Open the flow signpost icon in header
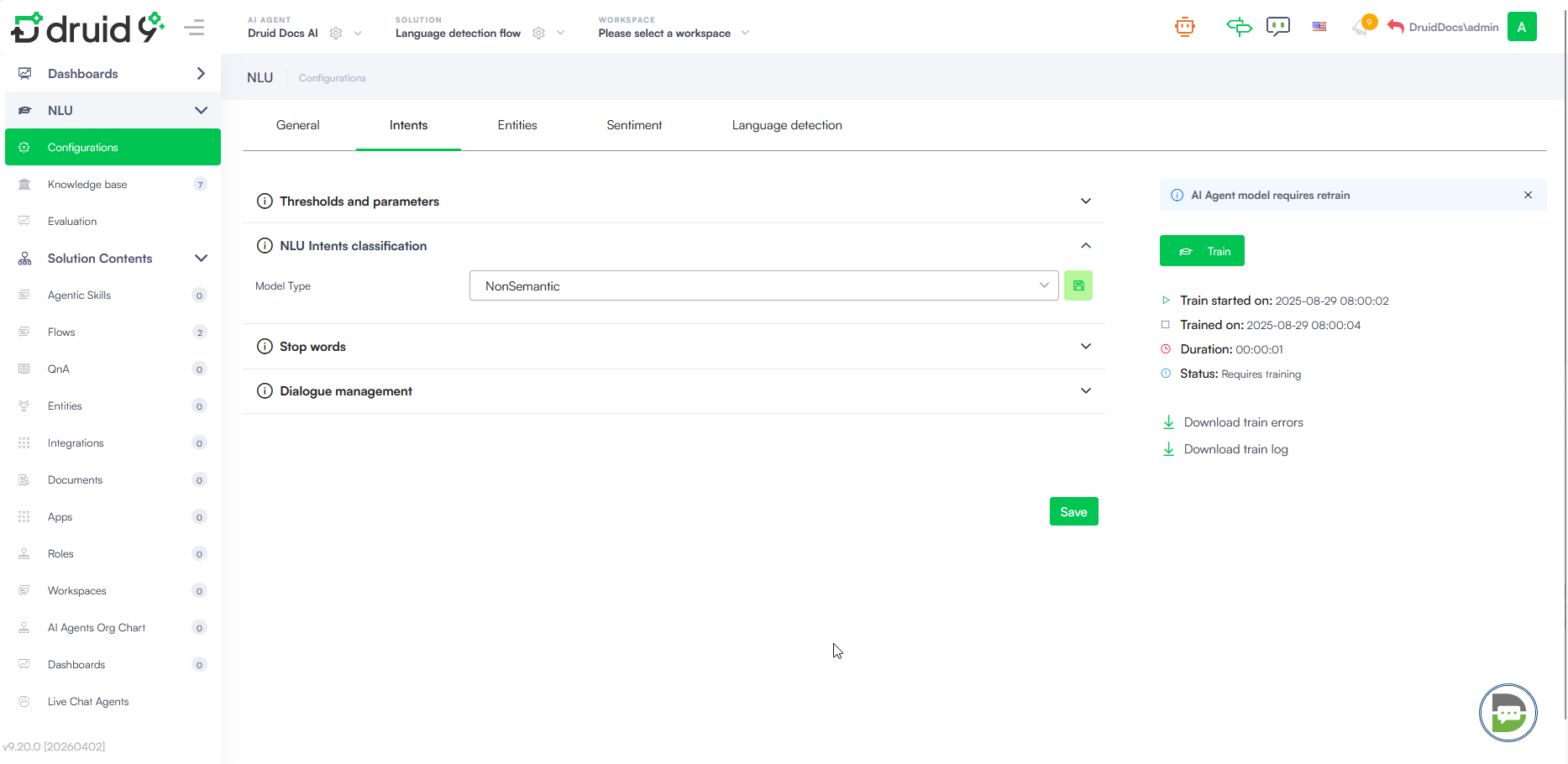This screenshot has height=764, width=1568. click(1239, 27)
